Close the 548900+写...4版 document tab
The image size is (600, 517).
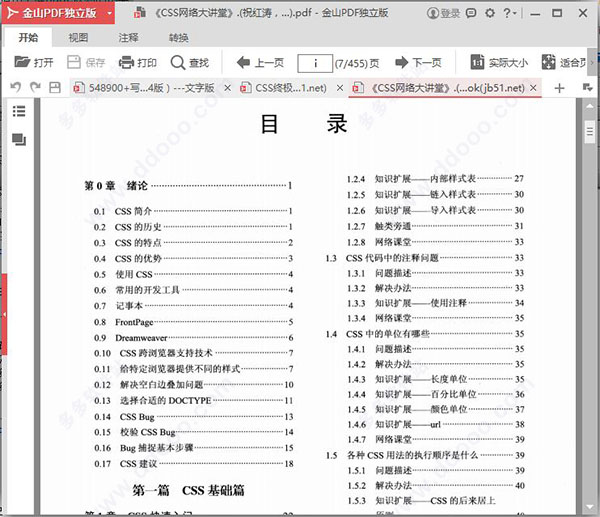pyautogui.click(x=227, y=88)
